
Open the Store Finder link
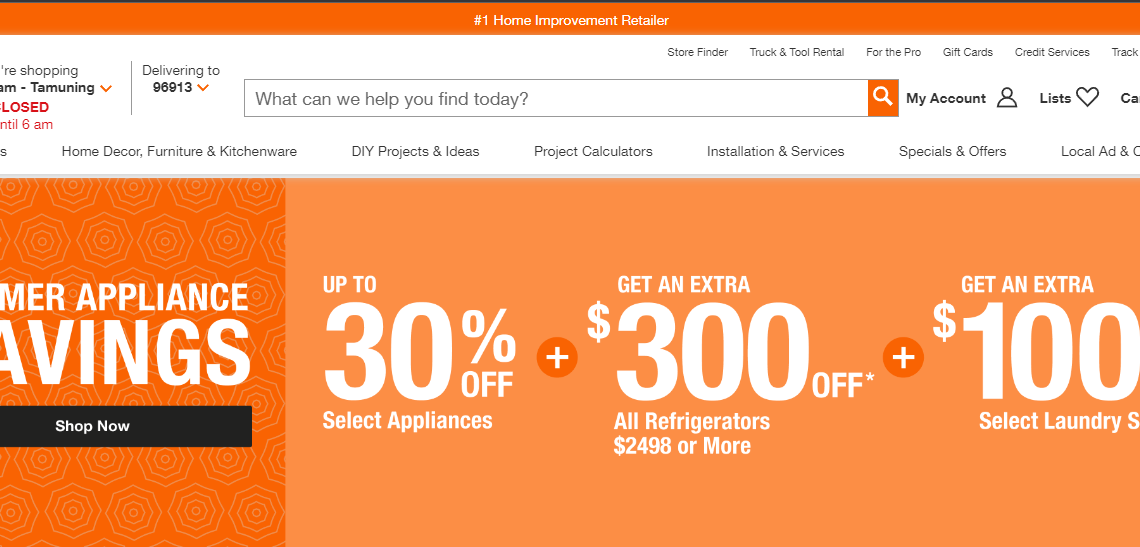(697, 52)
